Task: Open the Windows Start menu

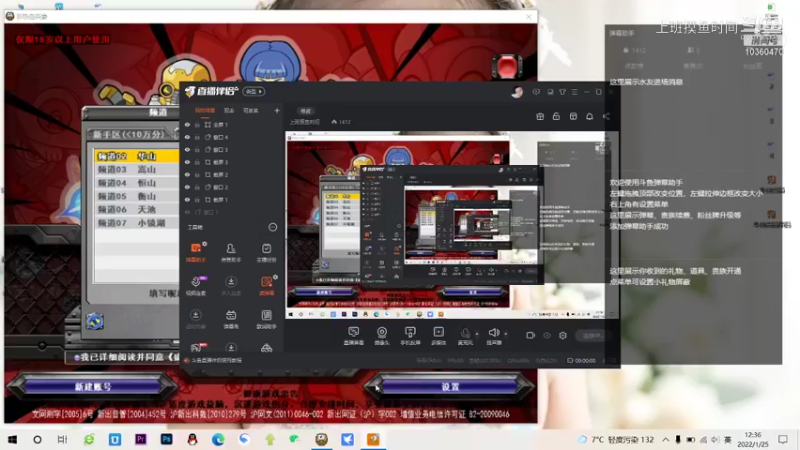Action: pyautogui.click(x=12, y=439)
